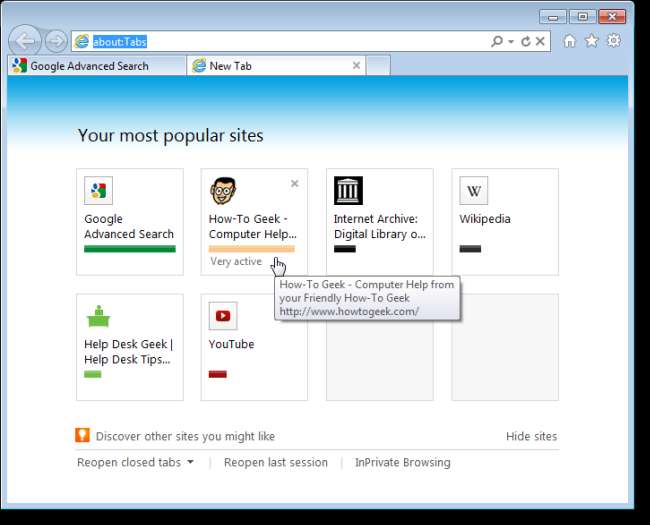Image resolution: width=650 pixels, height=525 pixels.
Task: Start InPrivate Browsing
Action: point(403,462)
